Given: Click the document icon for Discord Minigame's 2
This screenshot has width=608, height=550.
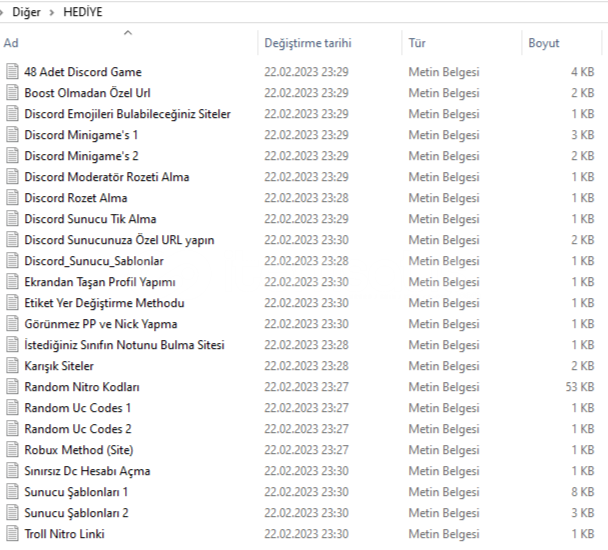Looking at the screenshot, I should (x=12, y=156).
